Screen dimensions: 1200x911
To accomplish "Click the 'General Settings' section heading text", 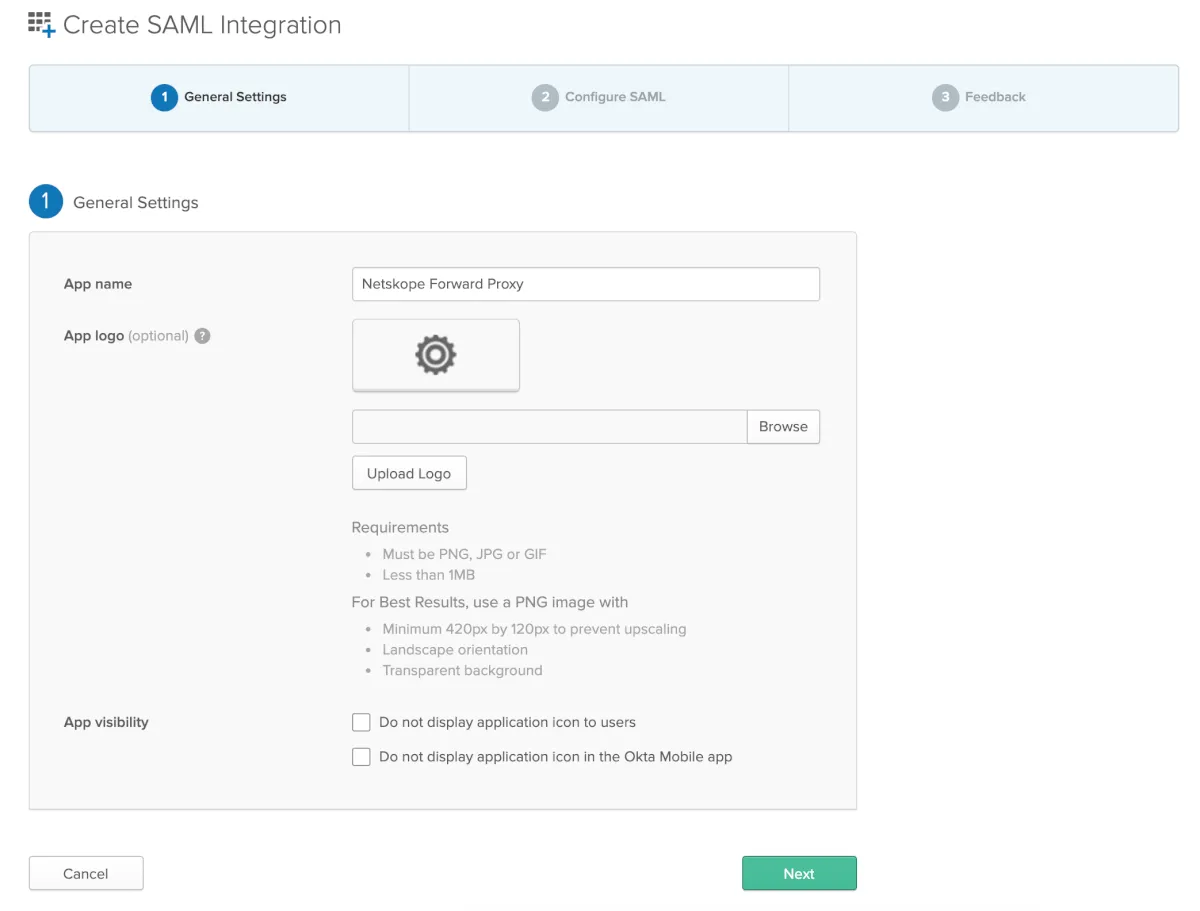I will pos(136,202).
